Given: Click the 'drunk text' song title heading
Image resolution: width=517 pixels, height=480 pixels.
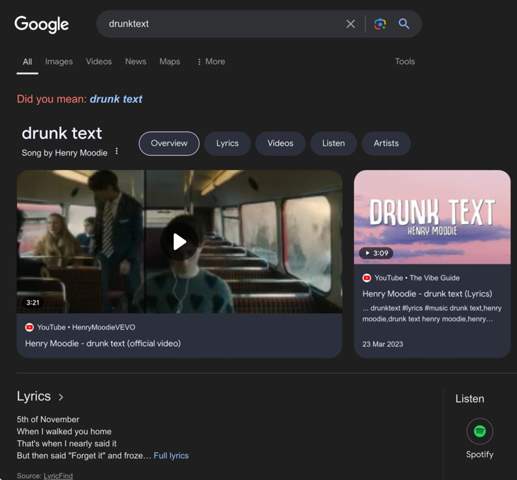Looking at the screenshot, I should click(x=62, y=133).
